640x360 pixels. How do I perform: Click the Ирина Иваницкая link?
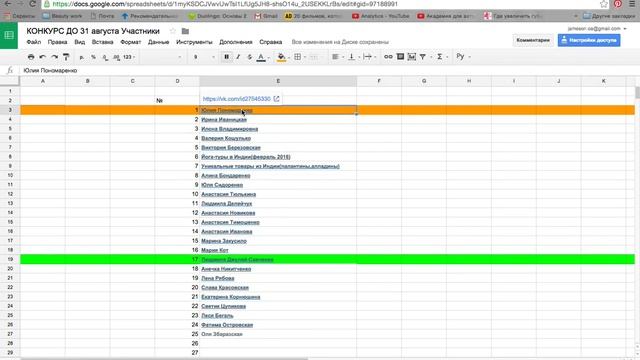(224, 120)
